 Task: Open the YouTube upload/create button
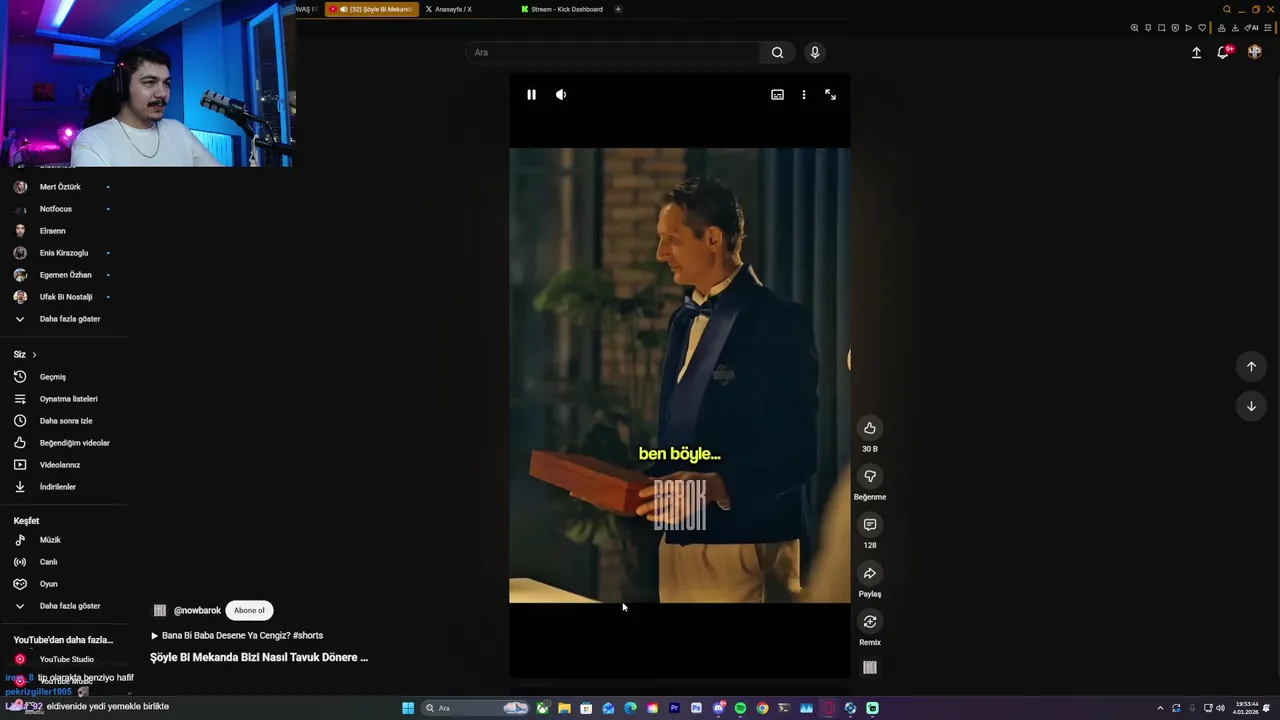click(x=1196, y=52)
